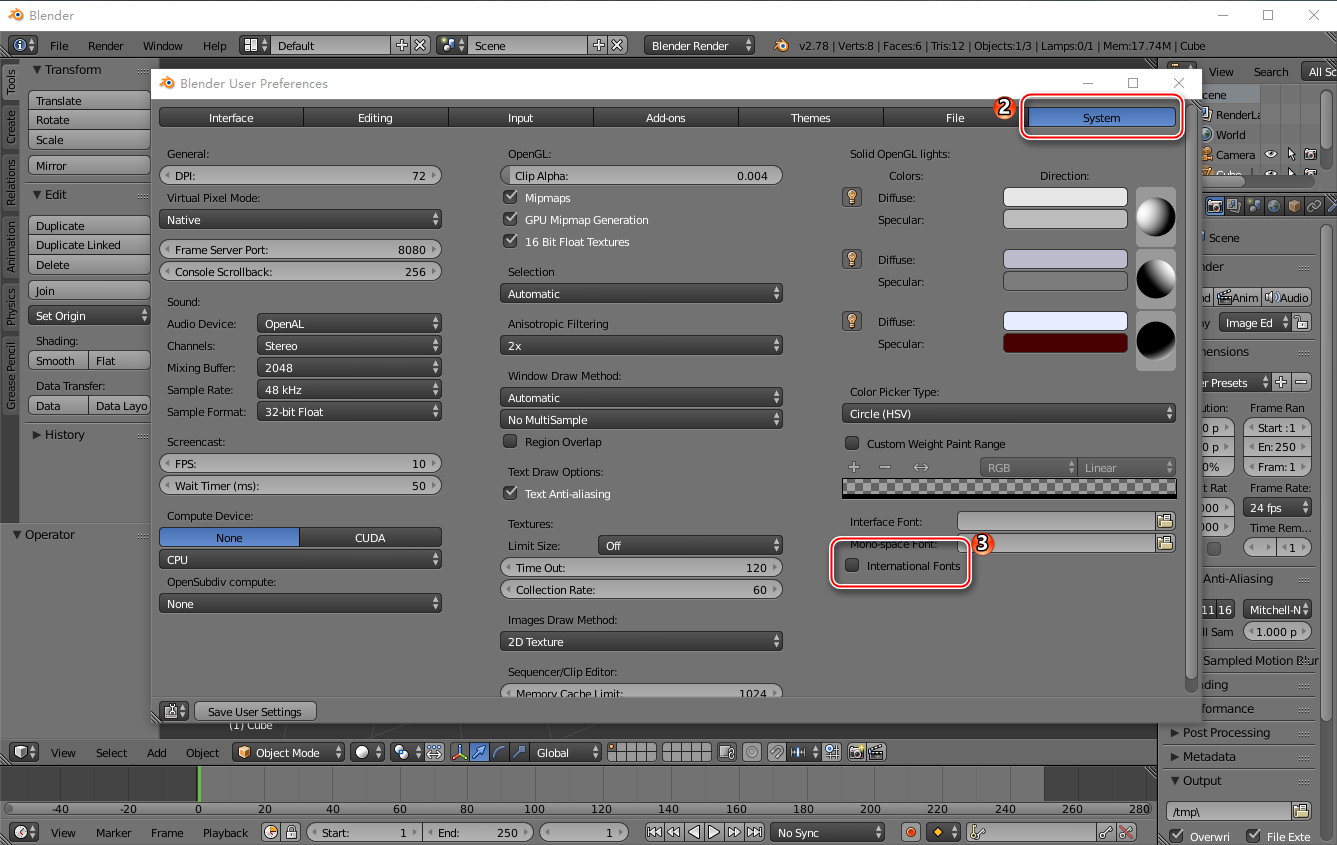
Task: Click the 3D View editor type cube icon
Action: (24, 752)
